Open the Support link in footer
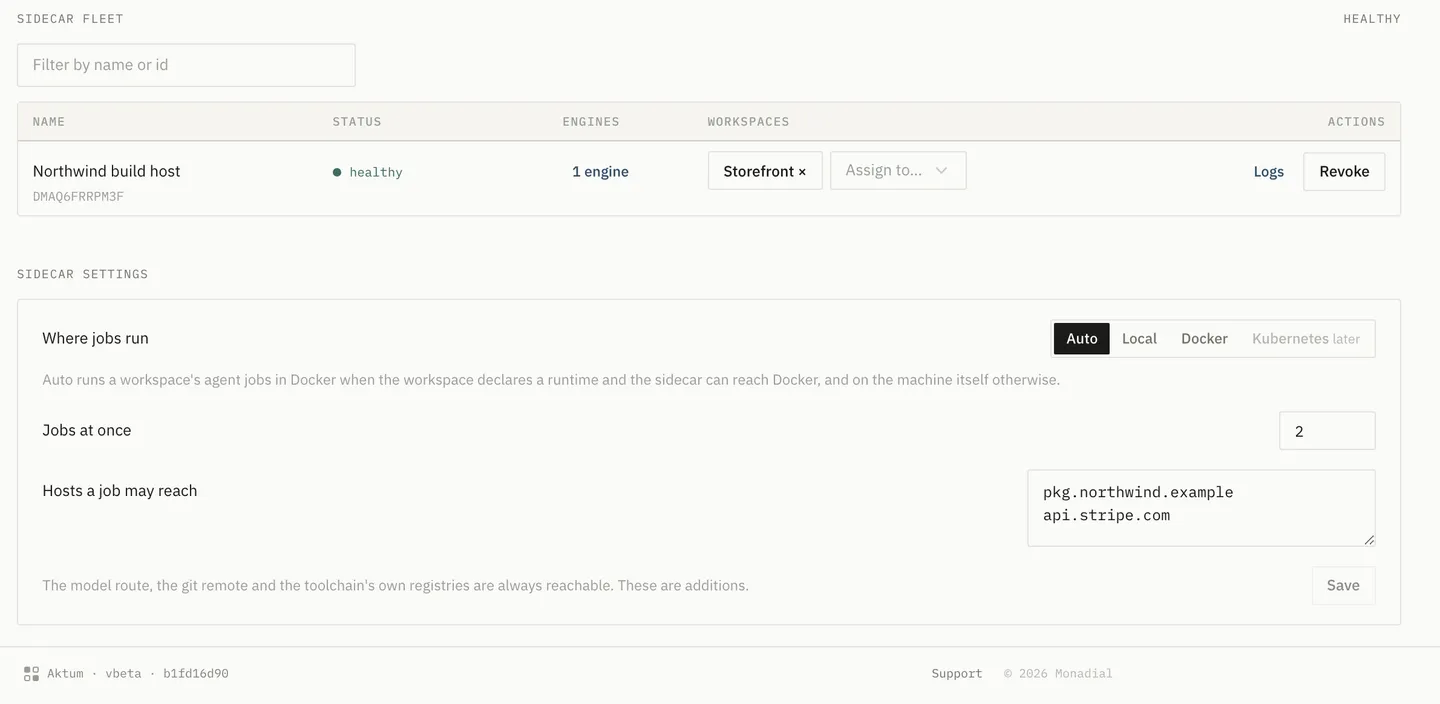This screenshot has width=1440, height=704. pos(957,674)
